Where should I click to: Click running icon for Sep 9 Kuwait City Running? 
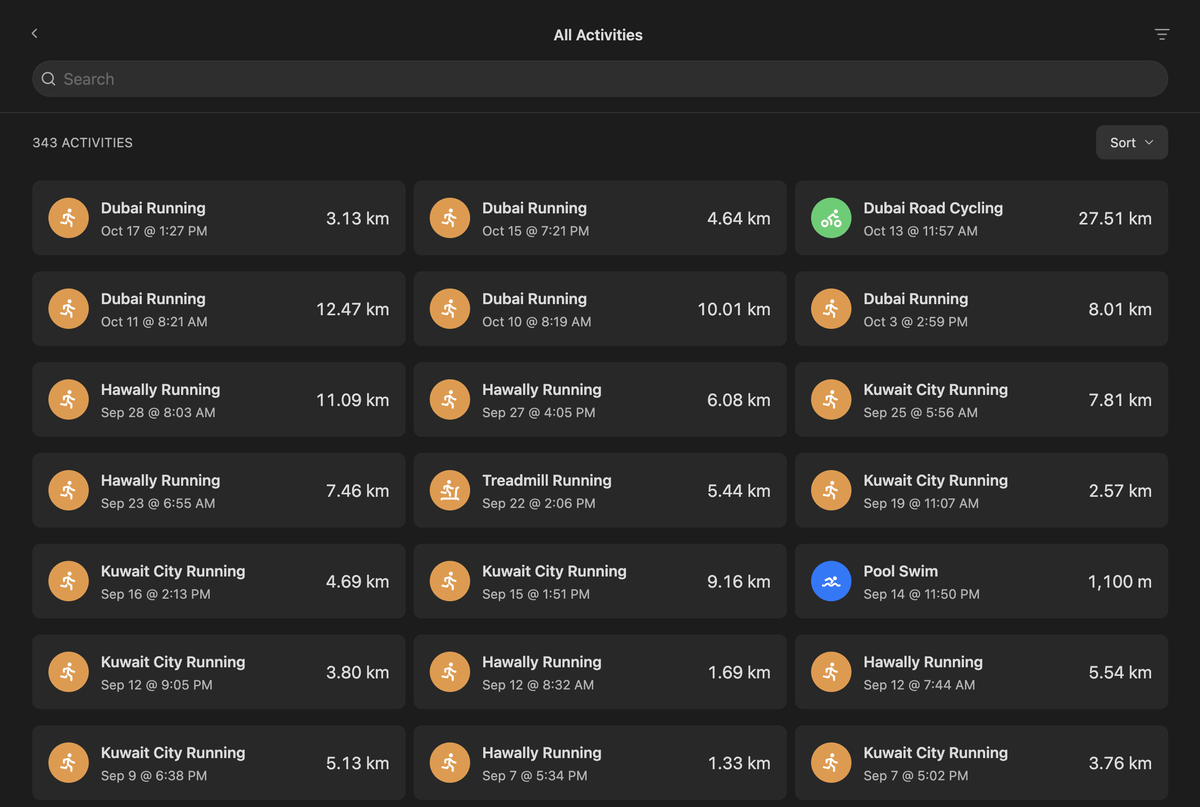click(x=69, y=763)
